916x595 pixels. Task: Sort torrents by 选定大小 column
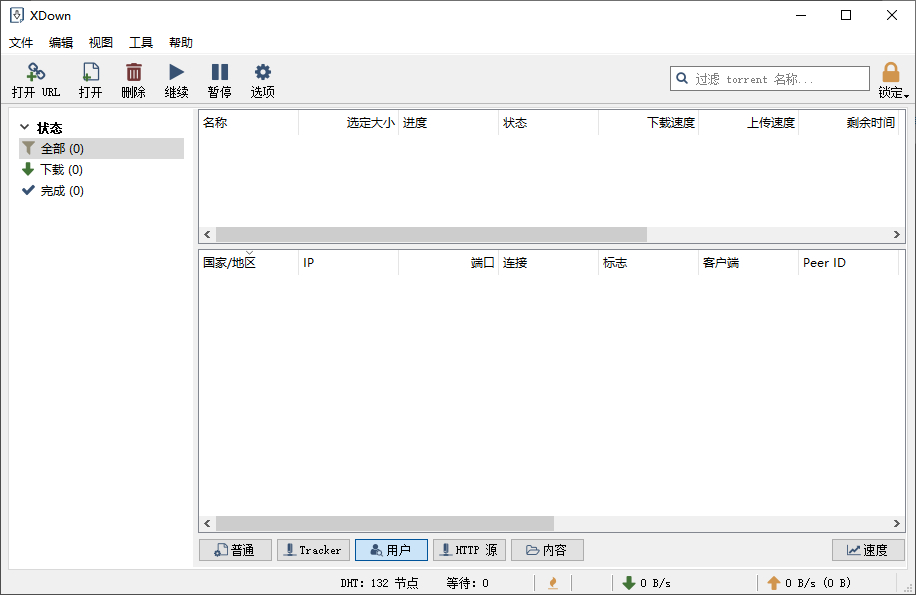[349, 123]
